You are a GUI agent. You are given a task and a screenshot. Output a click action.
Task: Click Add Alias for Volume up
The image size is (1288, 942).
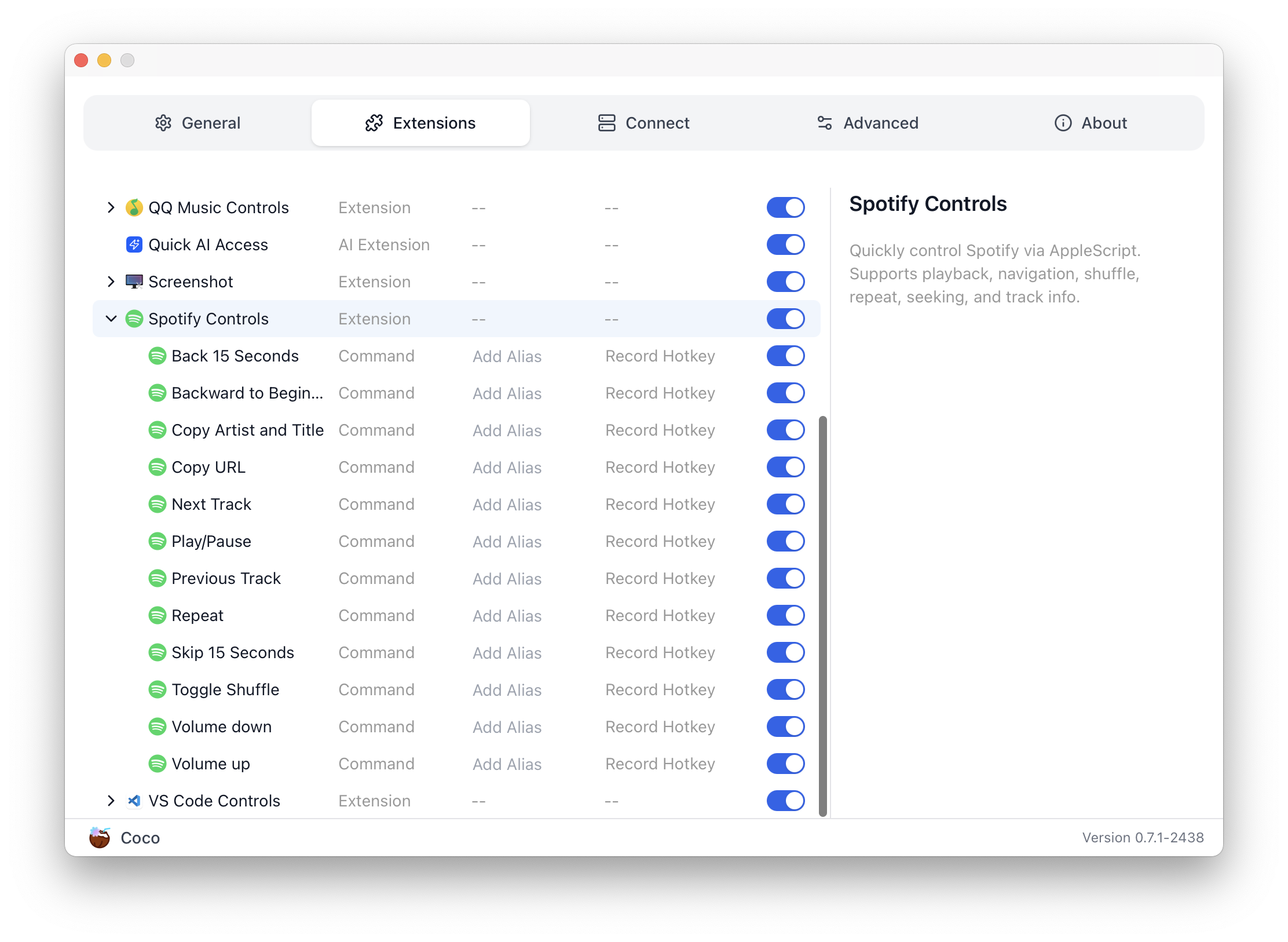pos(507,764)
